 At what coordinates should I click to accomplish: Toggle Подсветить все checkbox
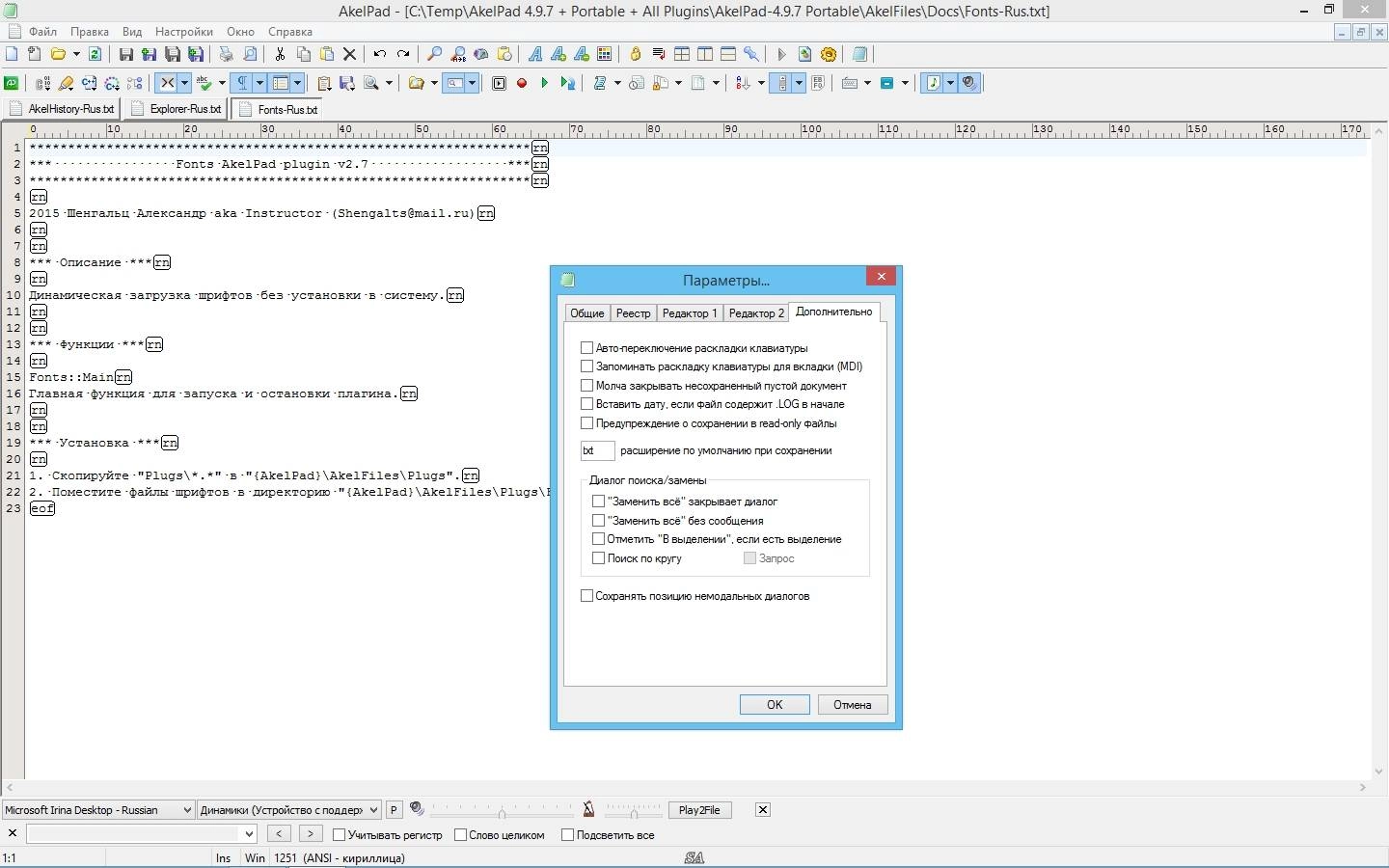[567, 834]
